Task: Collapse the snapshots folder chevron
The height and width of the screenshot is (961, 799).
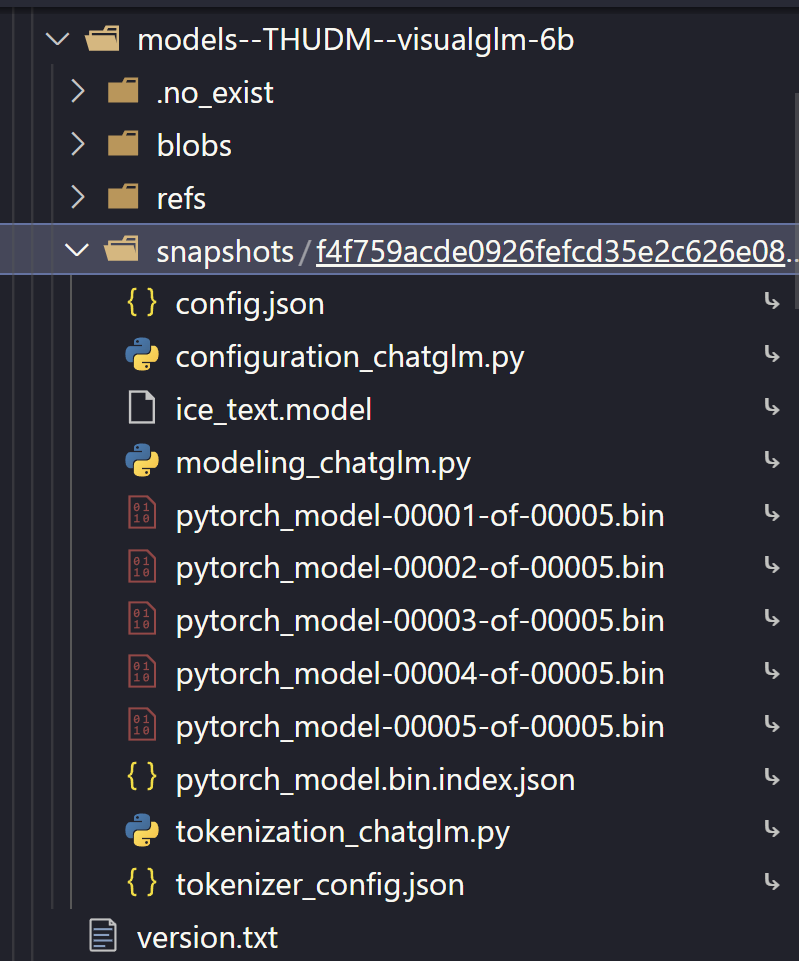Action: [77, 251]
